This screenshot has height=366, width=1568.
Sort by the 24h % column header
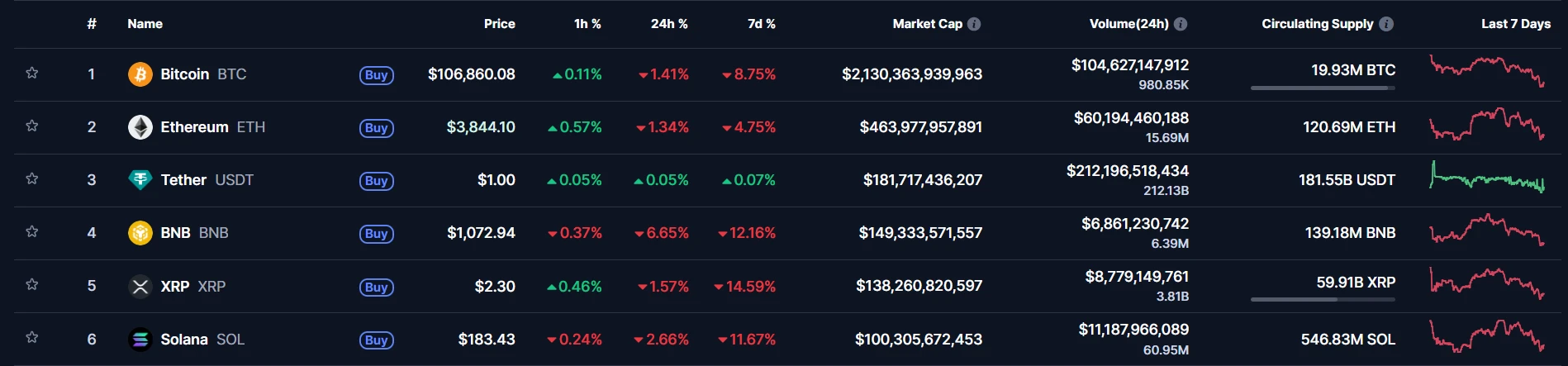point(669,24)
